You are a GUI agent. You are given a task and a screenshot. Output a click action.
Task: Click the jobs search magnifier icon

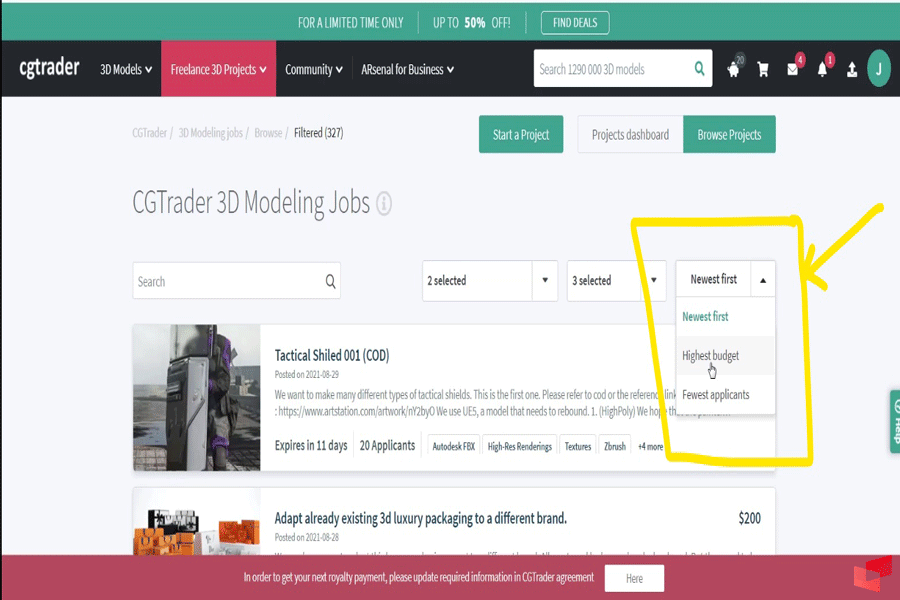[330, 282]
